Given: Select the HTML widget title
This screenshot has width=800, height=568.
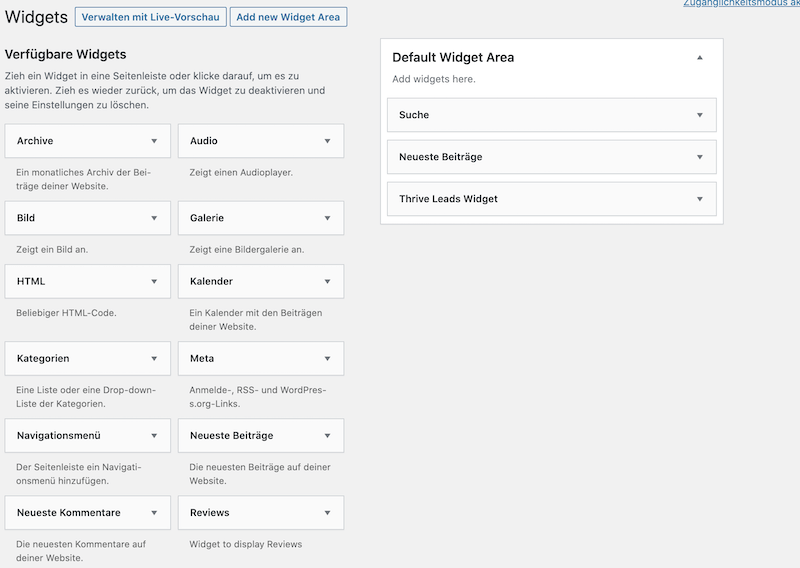Looking at the screenshot, I should tap(31, 281).
